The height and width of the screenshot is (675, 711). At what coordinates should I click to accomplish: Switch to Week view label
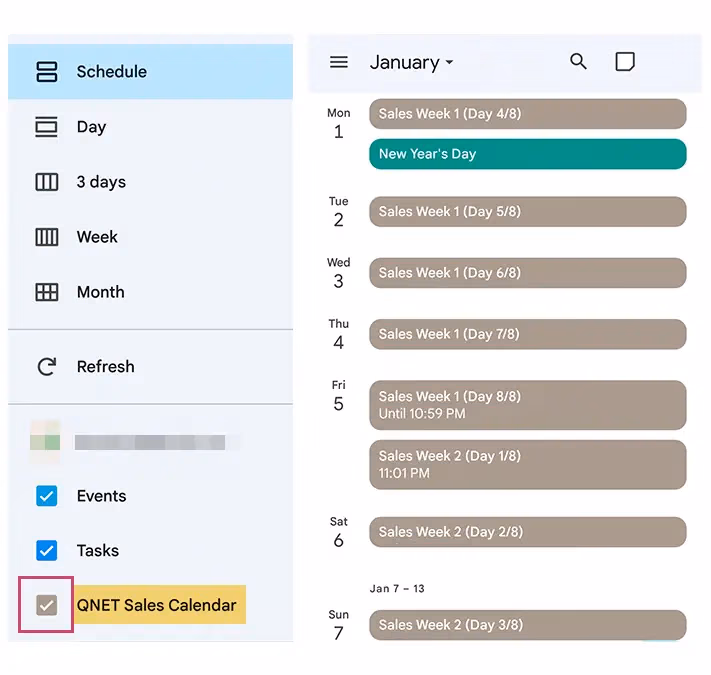97,237
